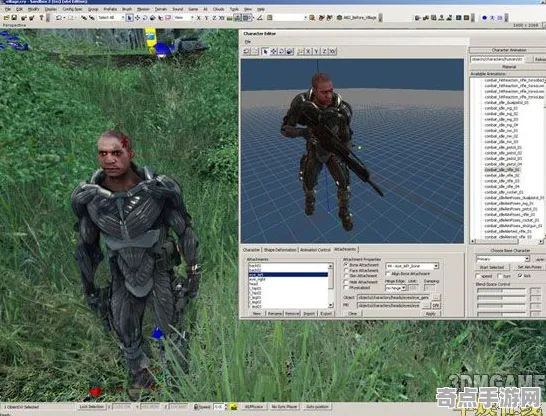Lock to Z axis in main toolbar
Image resolution: width=546 pixels, height=416 pixels.
point(214,17)
